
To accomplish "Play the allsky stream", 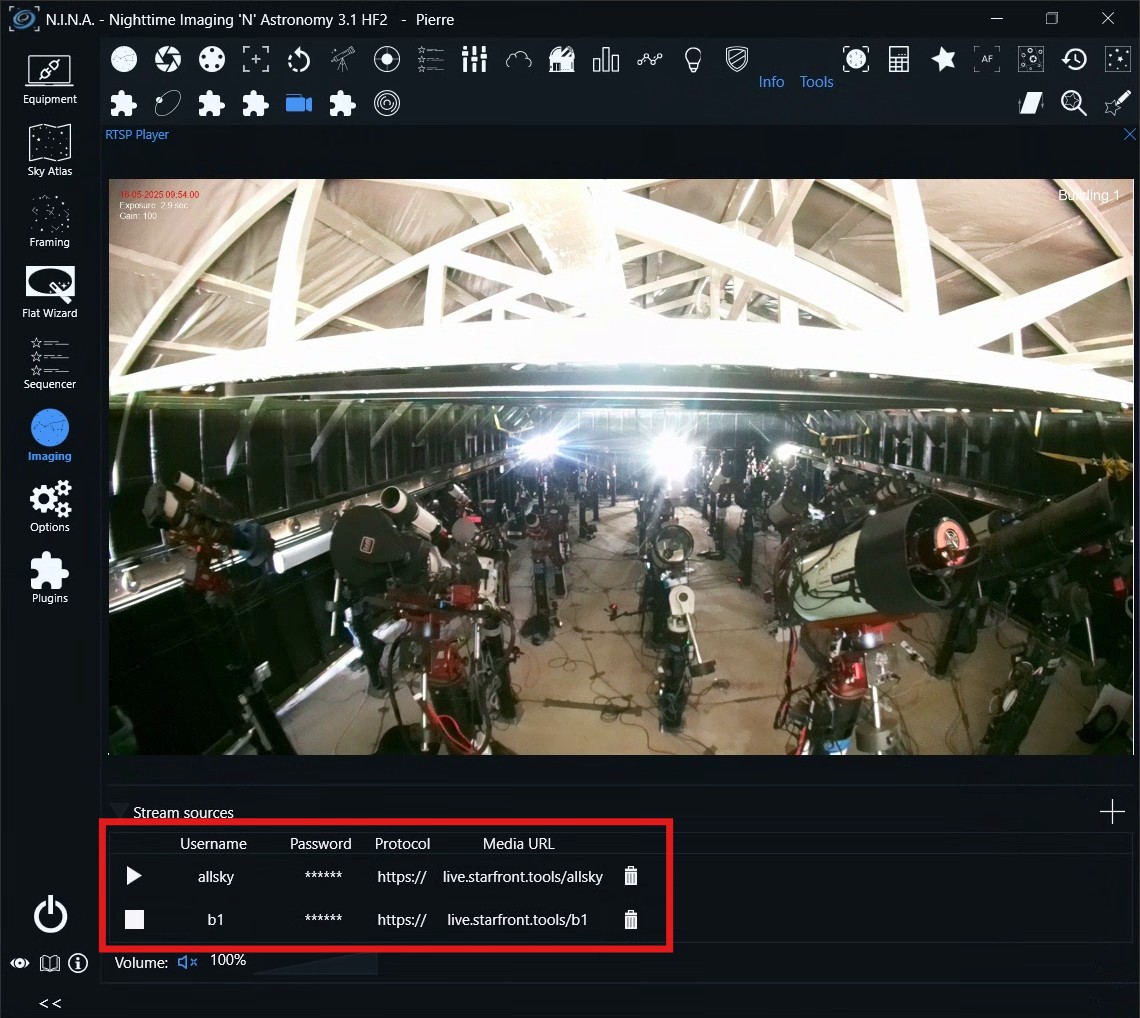I will click(134, 876).
